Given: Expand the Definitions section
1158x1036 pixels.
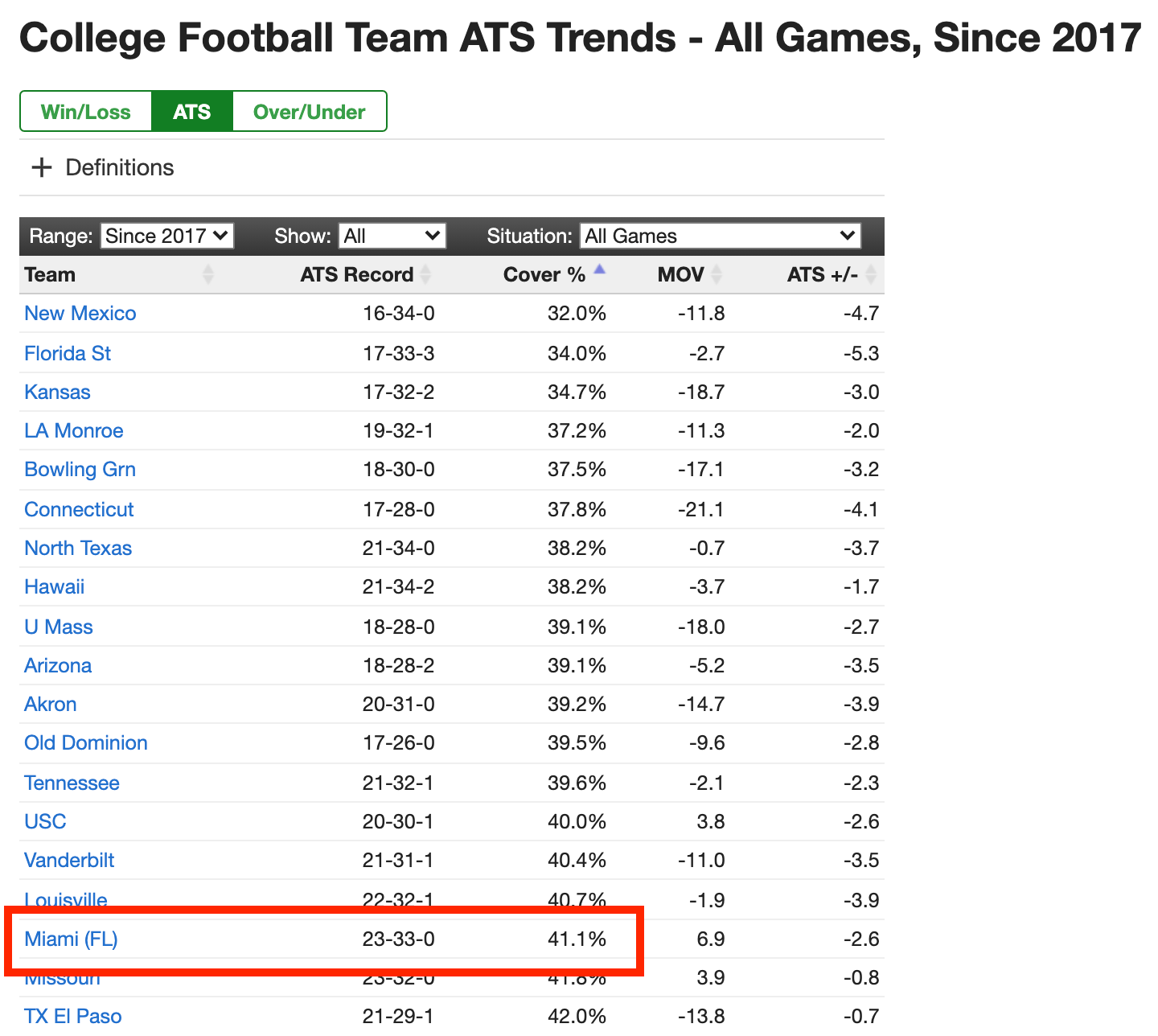Looking at the screenshot, I should [120, 167].
